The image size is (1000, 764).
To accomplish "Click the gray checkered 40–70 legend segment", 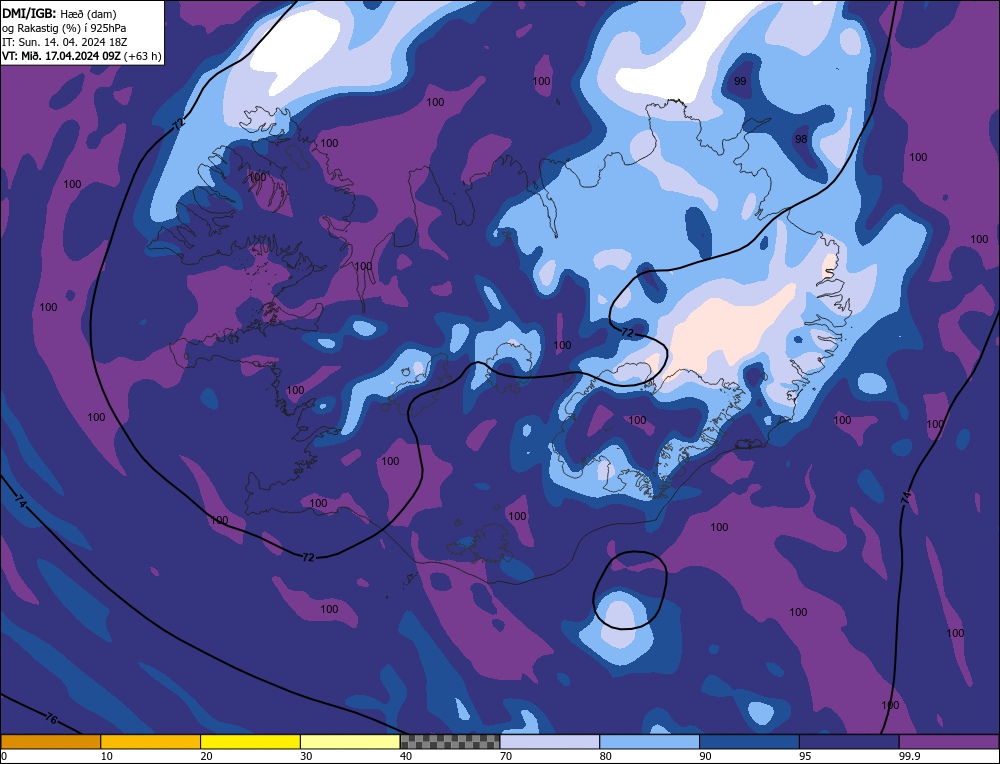I will [x=450, y=742].
